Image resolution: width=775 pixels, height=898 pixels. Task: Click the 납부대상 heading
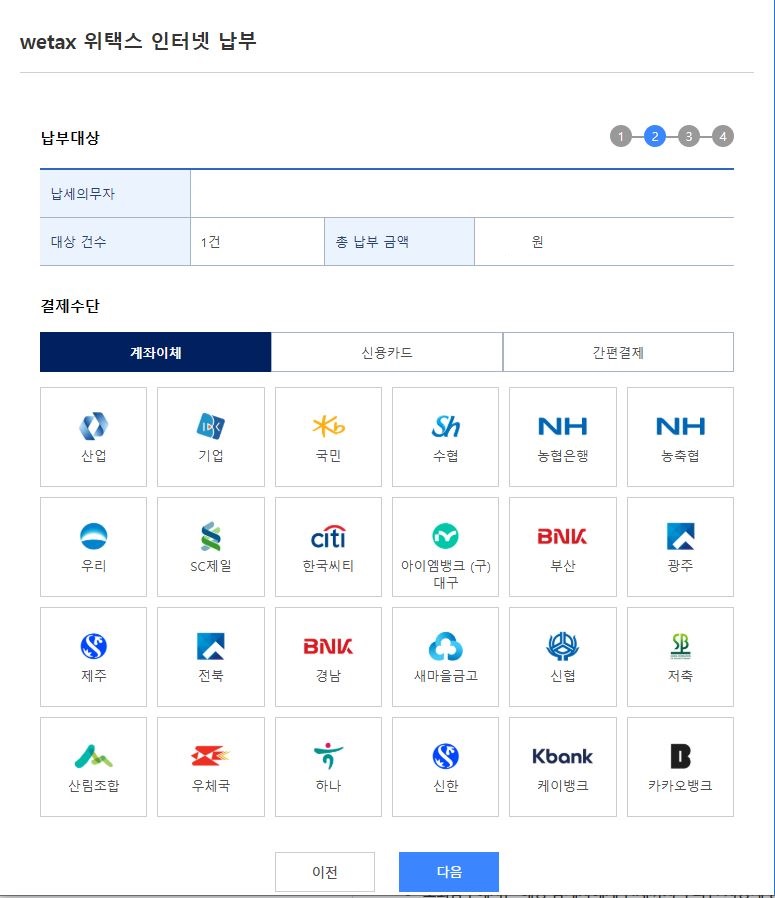[x=70, y=137]
